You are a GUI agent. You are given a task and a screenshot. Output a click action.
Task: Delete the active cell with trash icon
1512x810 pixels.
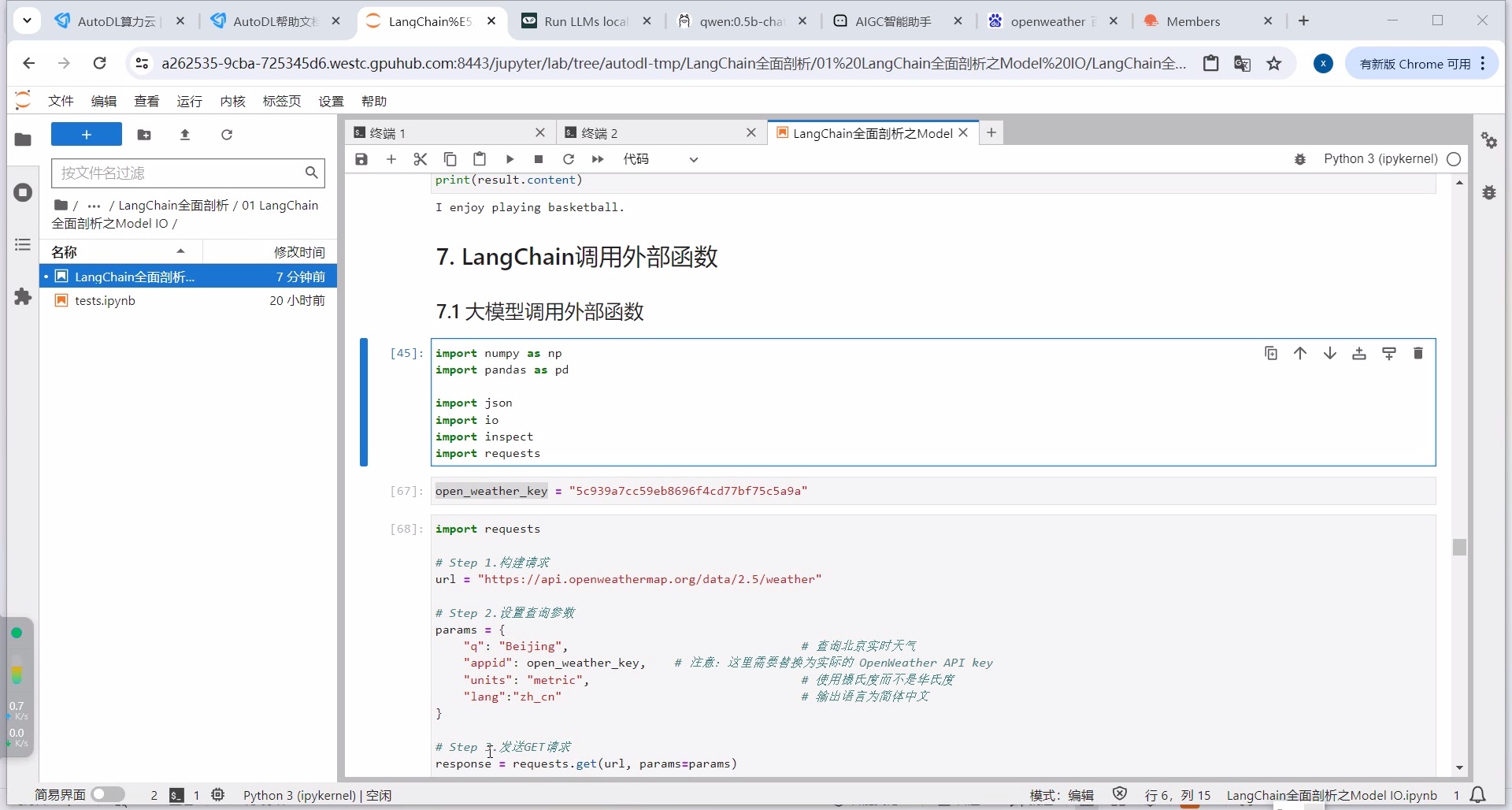(x=1418, y=353)
